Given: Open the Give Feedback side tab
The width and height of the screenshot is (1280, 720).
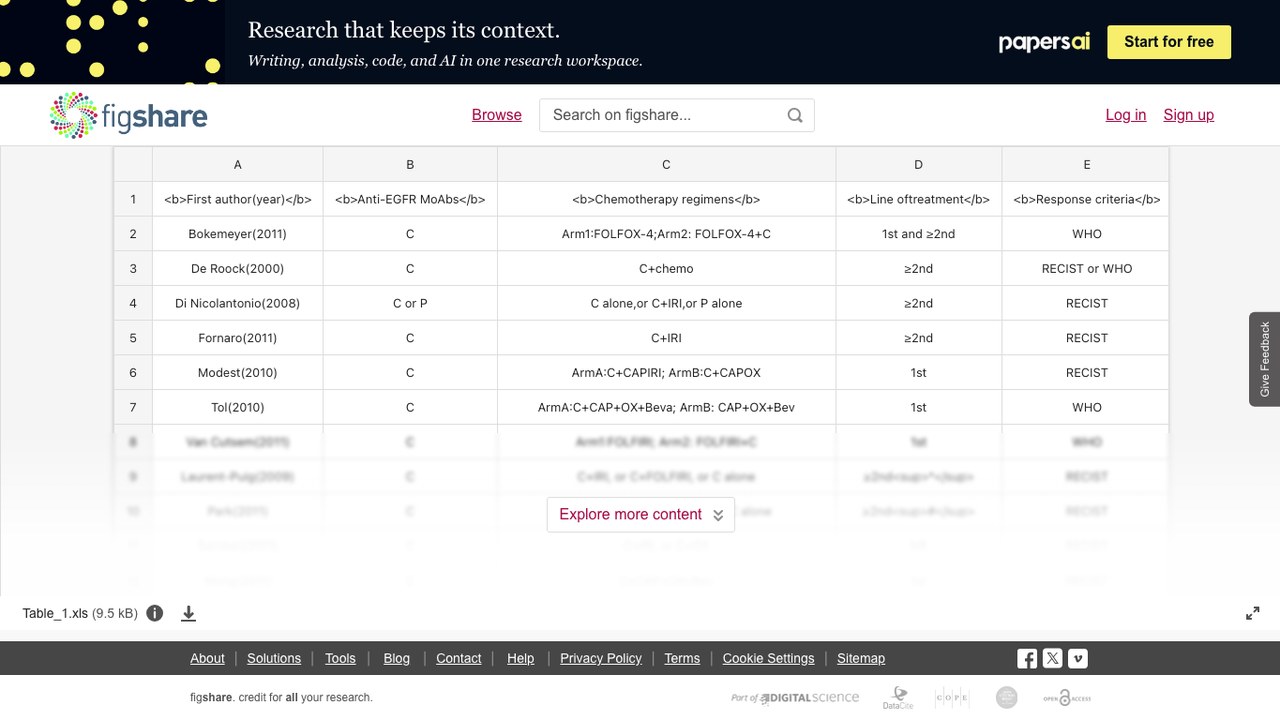Looking at the screenshot, I should coord(1265,359).
